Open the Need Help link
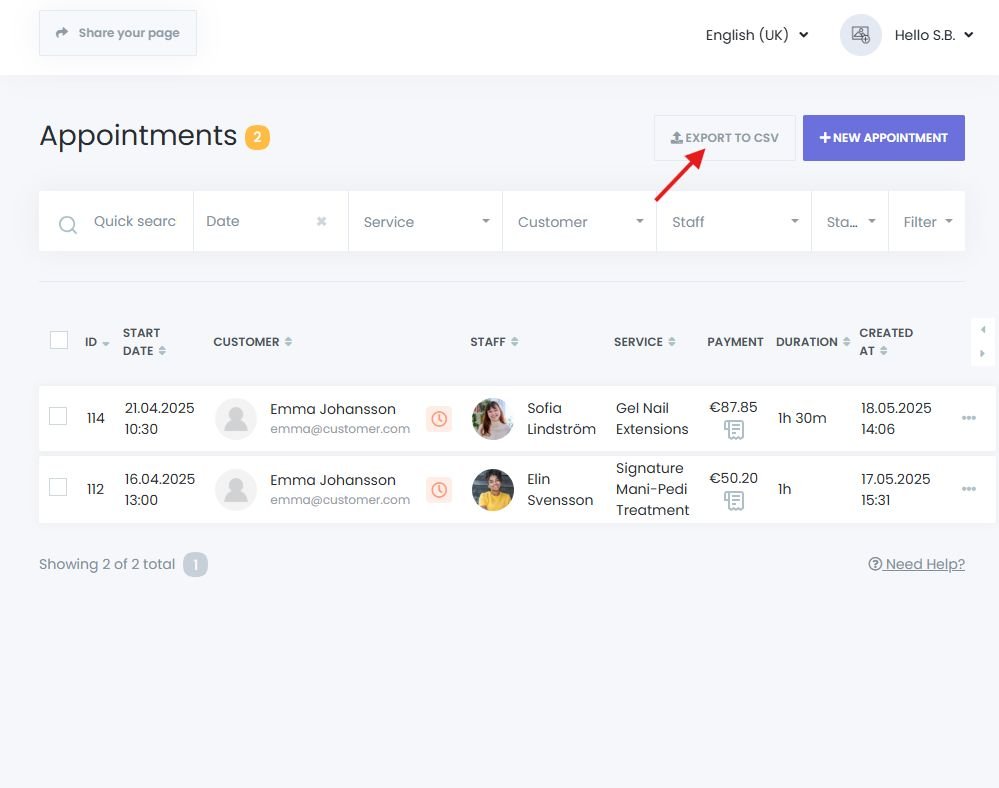The image size is (999, 788). point(922,564)
